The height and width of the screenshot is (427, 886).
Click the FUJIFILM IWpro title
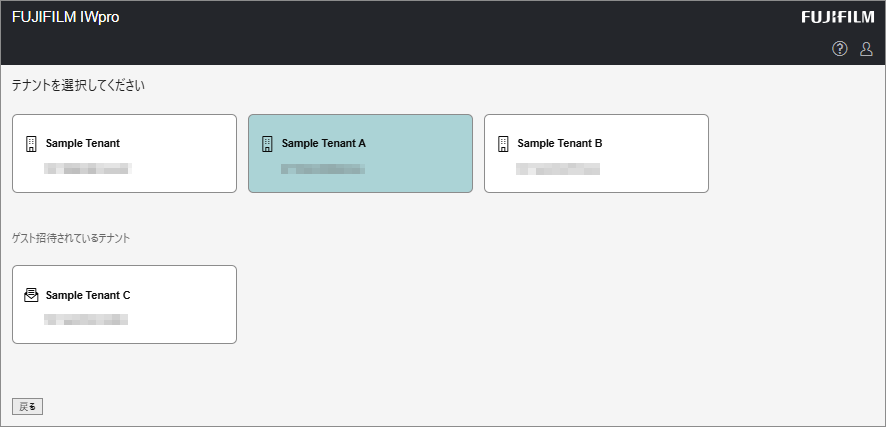pyautogui.click(x=66, y=17)
